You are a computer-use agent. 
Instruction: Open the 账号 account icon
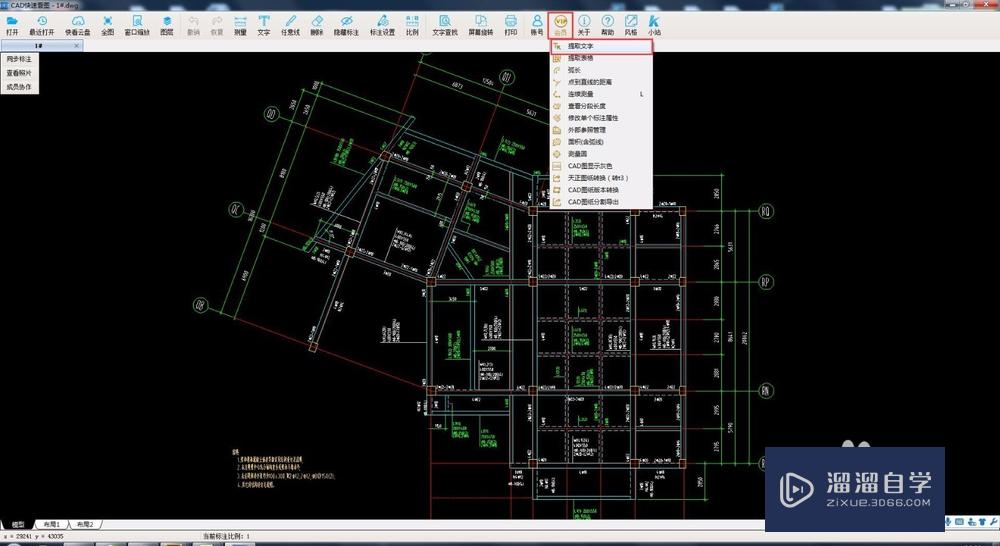(538, 26)
